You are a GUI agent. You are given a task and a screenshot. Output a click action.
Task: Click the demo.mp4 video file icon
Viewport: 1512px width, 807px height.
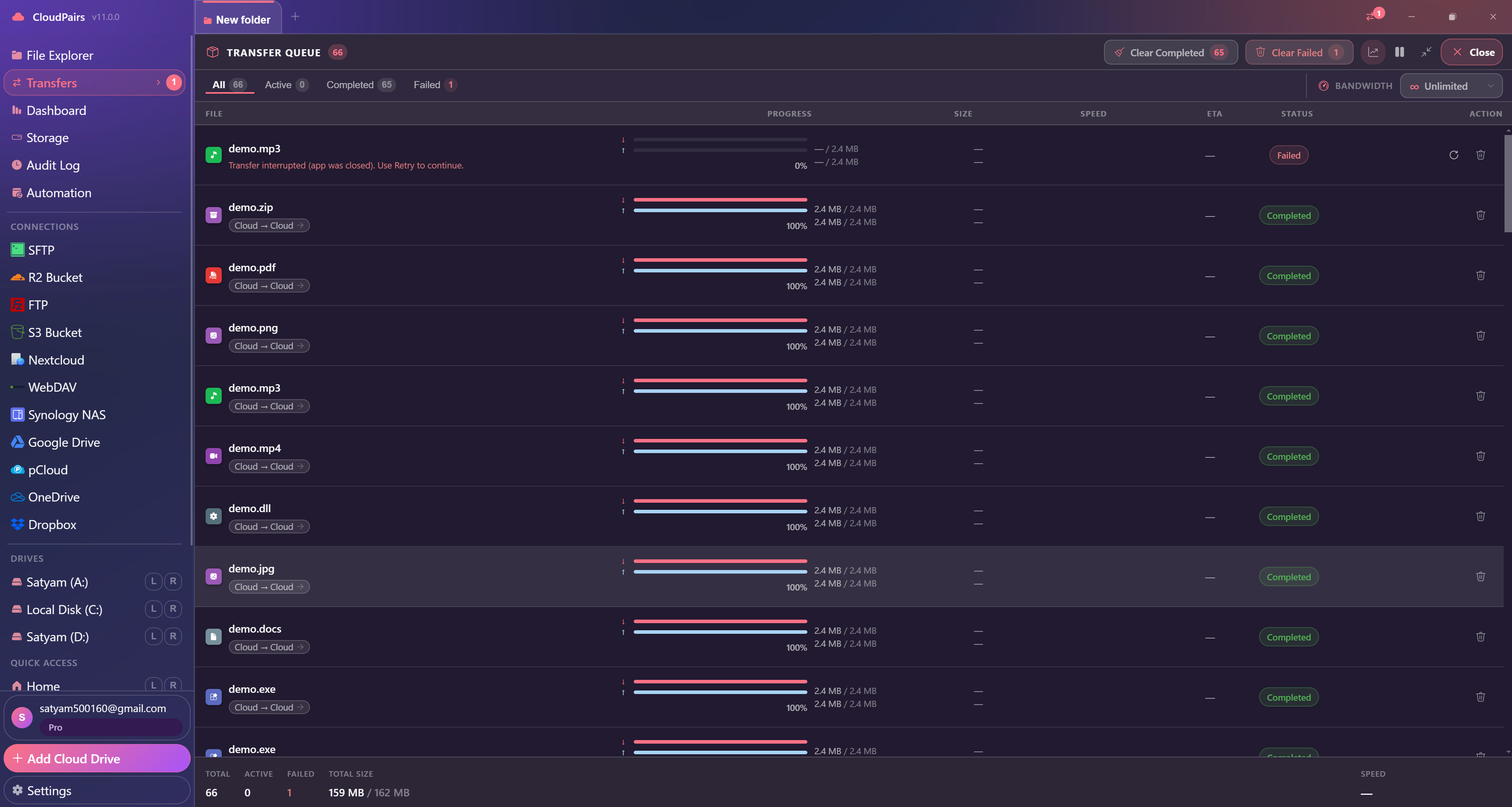(213, 456)
